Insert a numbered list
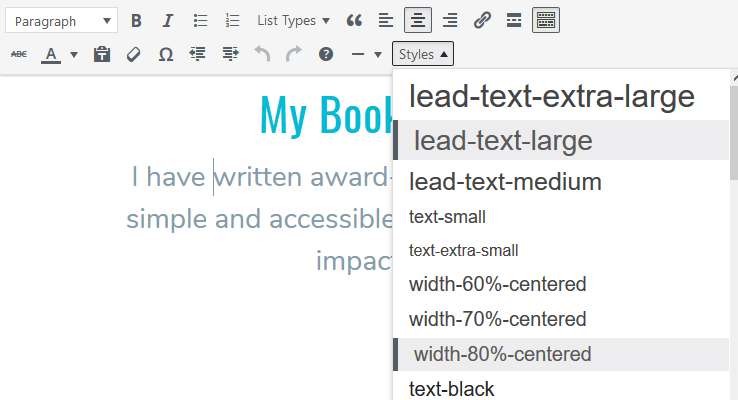Screen dimensions: 738x400 (x=232, y=21)
